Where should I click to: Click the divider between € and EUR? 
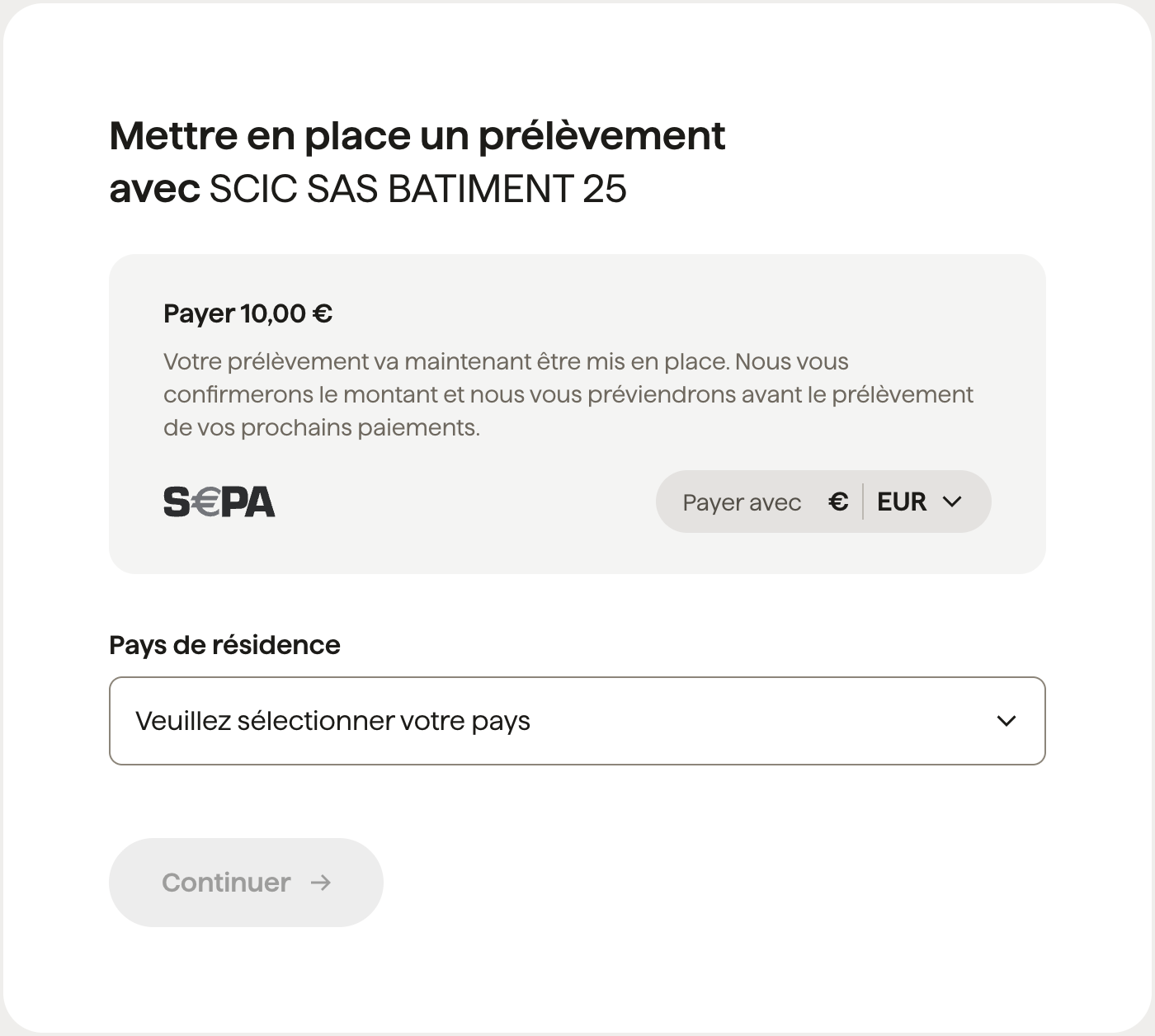pyautogui.click(x=863, y=502)
